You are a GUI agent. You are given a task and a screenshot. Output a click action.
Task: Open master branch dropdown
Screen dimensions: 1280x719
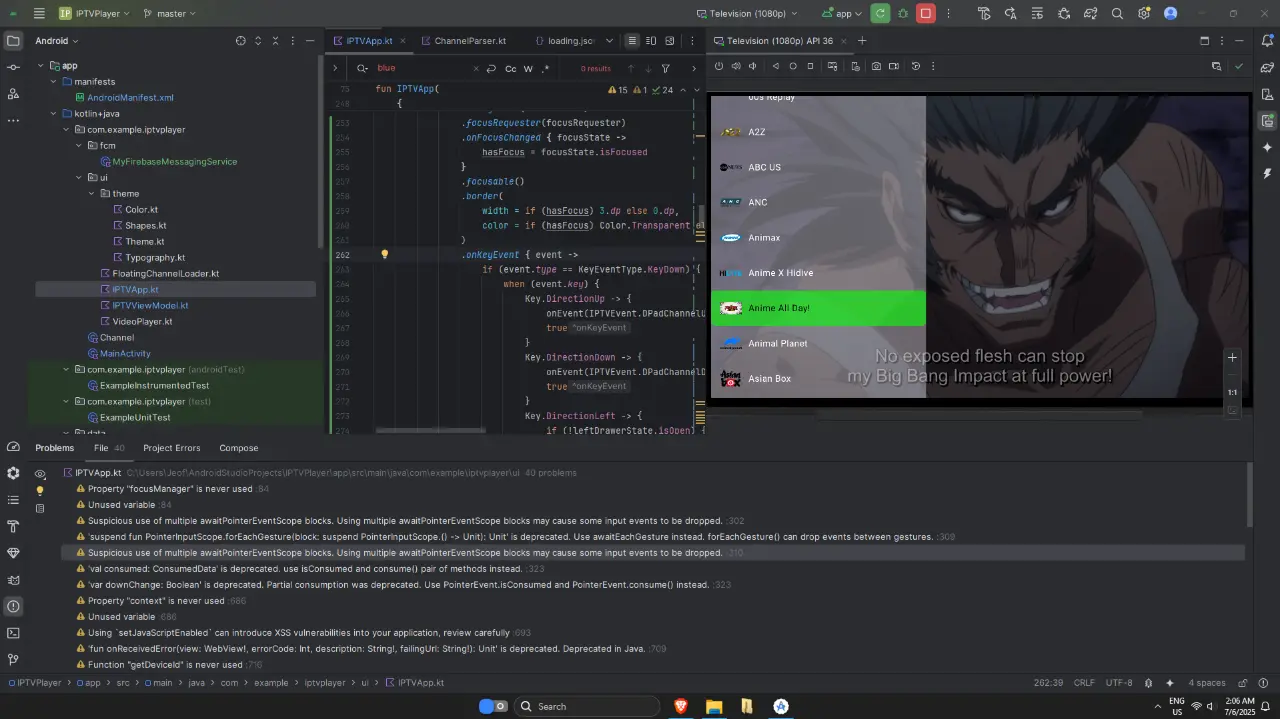[x=169, y=14]
